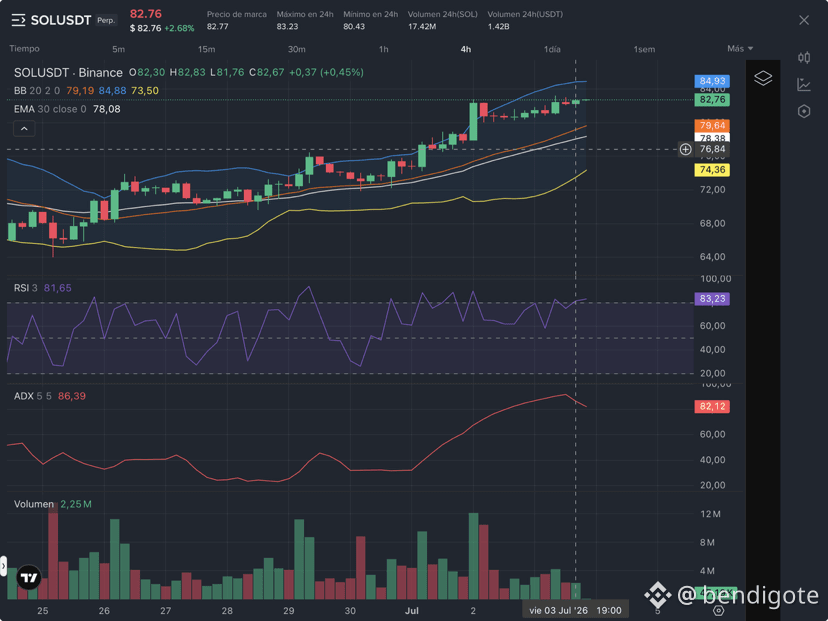Select the 4h timeframe
Image resolution: width=828 pixels, height=621 pixels.
coord(466,49)
